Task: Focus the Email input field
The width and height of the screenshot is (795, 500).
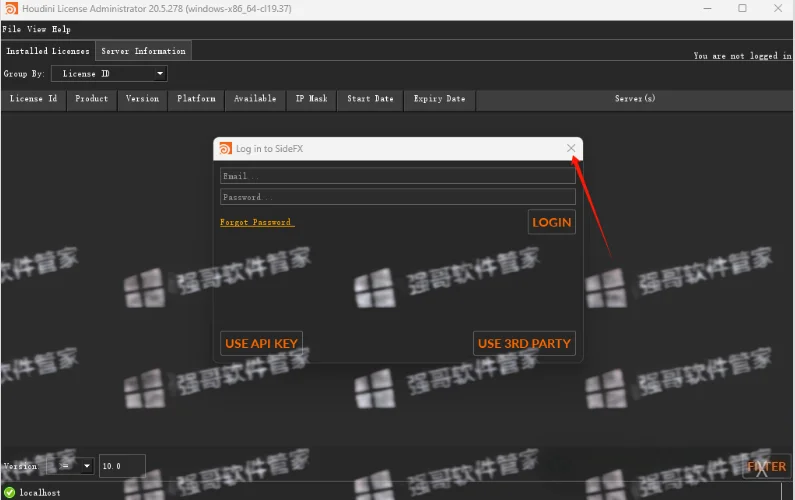Action: (x=398, y=176)
